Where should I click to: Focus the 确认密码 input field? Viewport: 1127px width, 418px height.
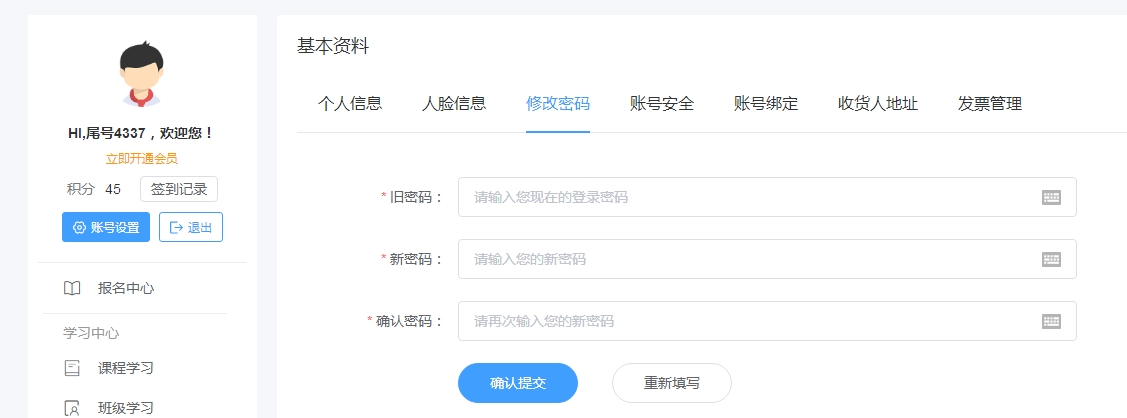click(767, 321)
